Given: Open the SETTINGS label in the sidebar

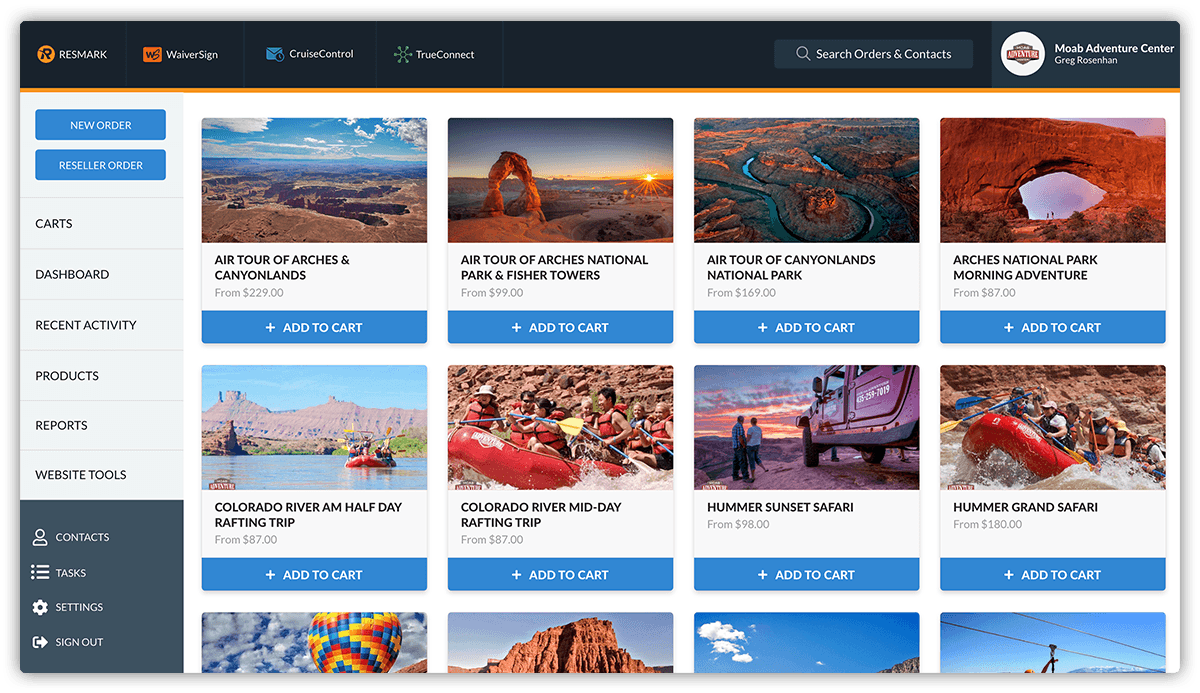Looking at the screenshot, I should click(x=79, y=607).
